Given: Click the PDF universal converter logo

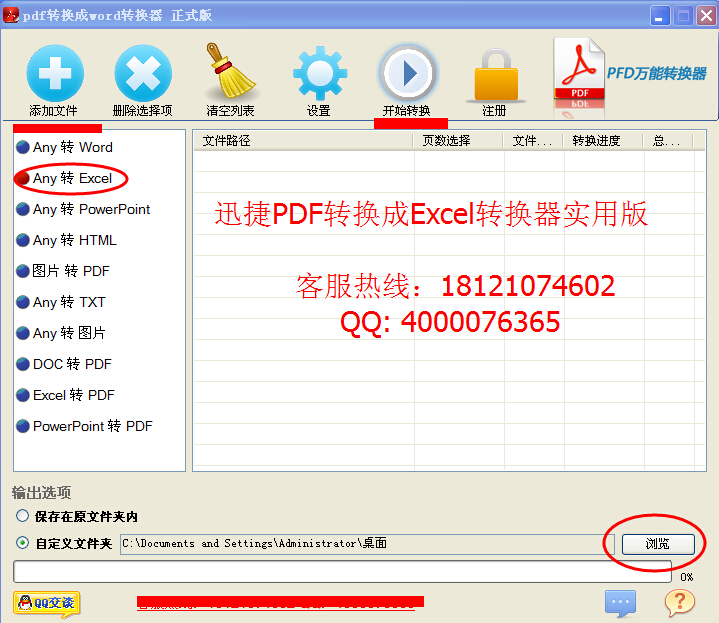Looking at the screenshot, I should pos(631,76).
